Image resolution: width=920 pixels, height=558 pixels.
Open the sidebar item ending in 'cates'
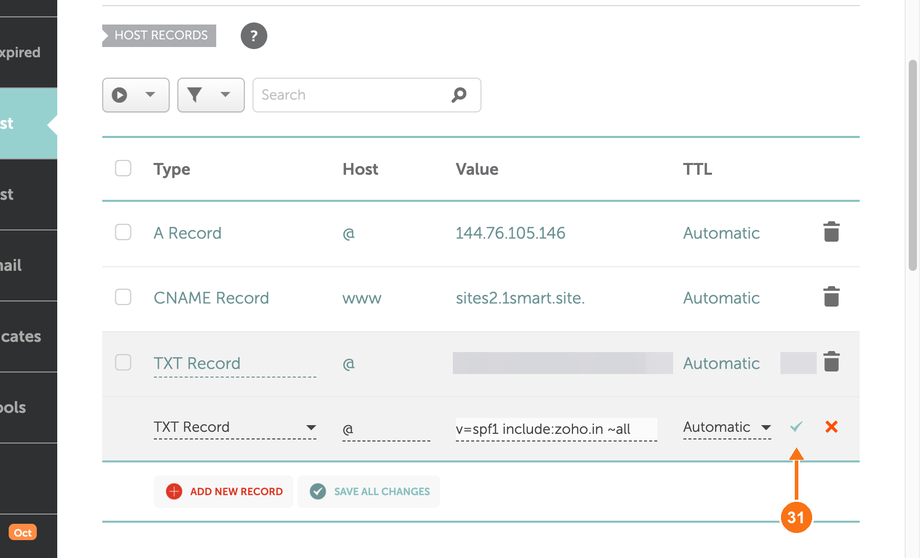pos(28,336)
